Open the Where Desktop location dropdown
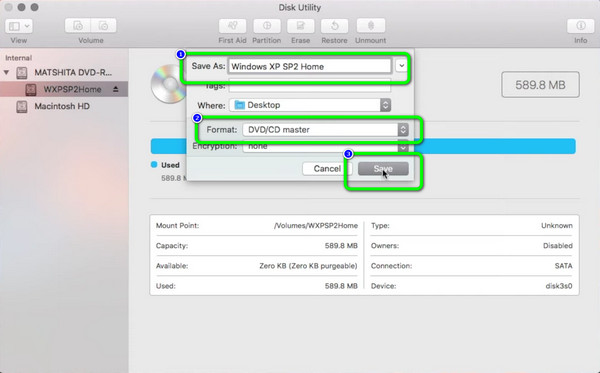The height and width of the screenshot is (373, 600). click(x=310, y=105)
